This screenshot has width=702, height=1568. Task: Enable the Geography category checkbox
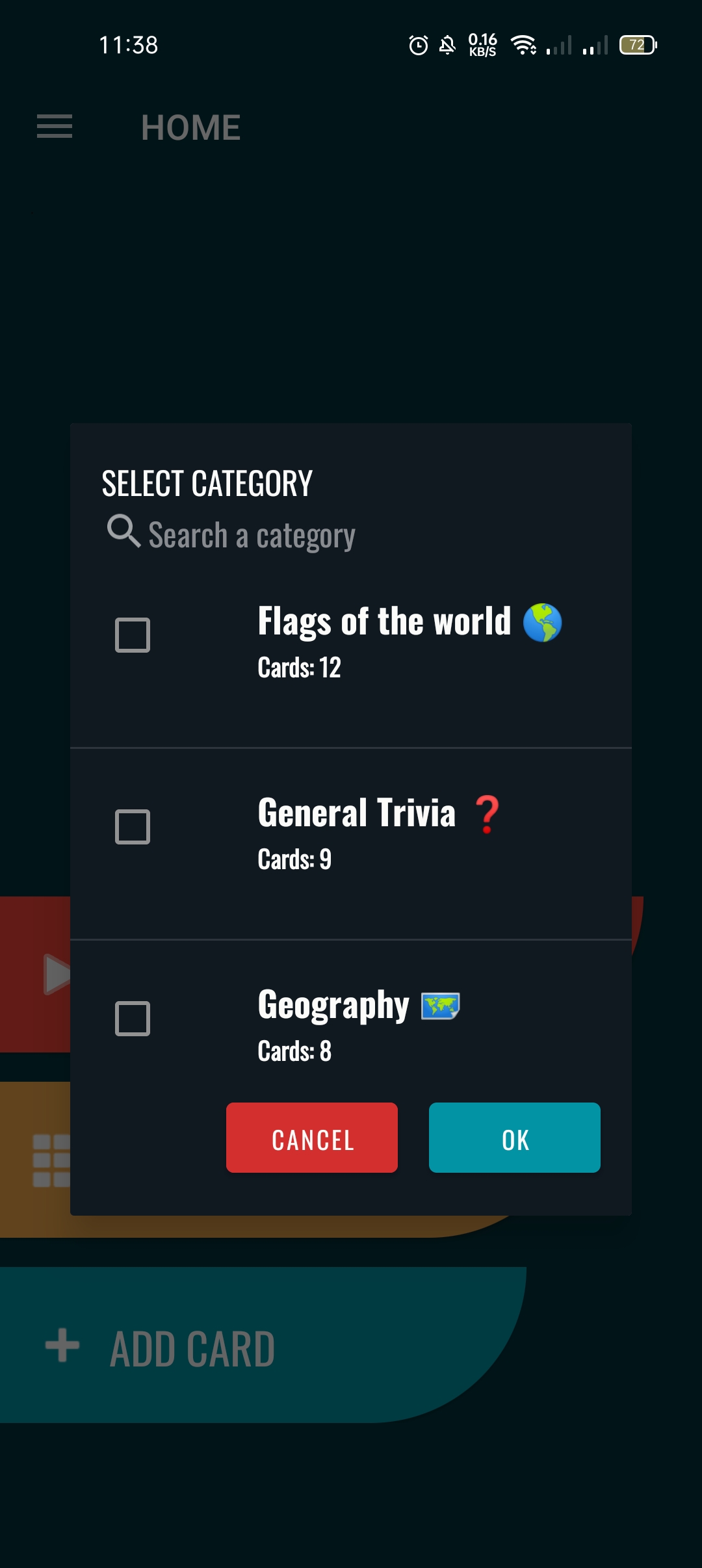pos(133,1019)
